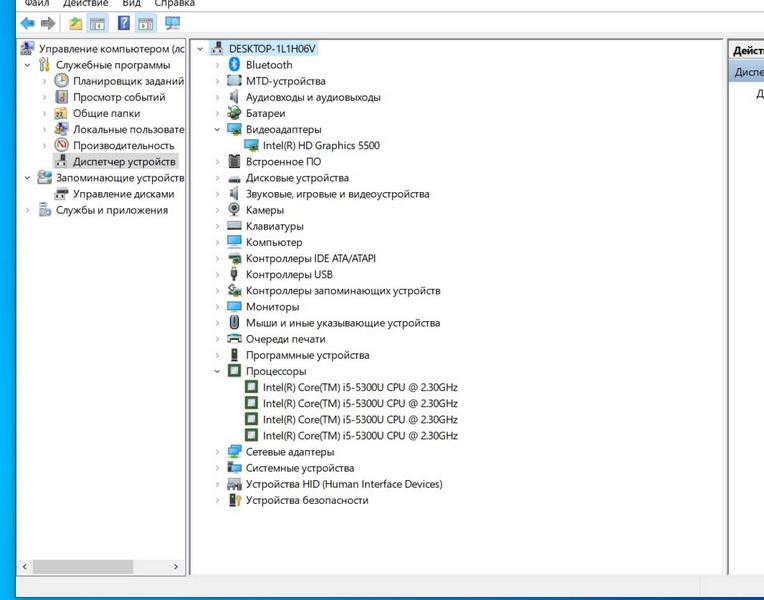Screen dimensions: 764x600
Task: Click left panel horizontal scrollbar right arrow
Action: (x=178, y=567)
